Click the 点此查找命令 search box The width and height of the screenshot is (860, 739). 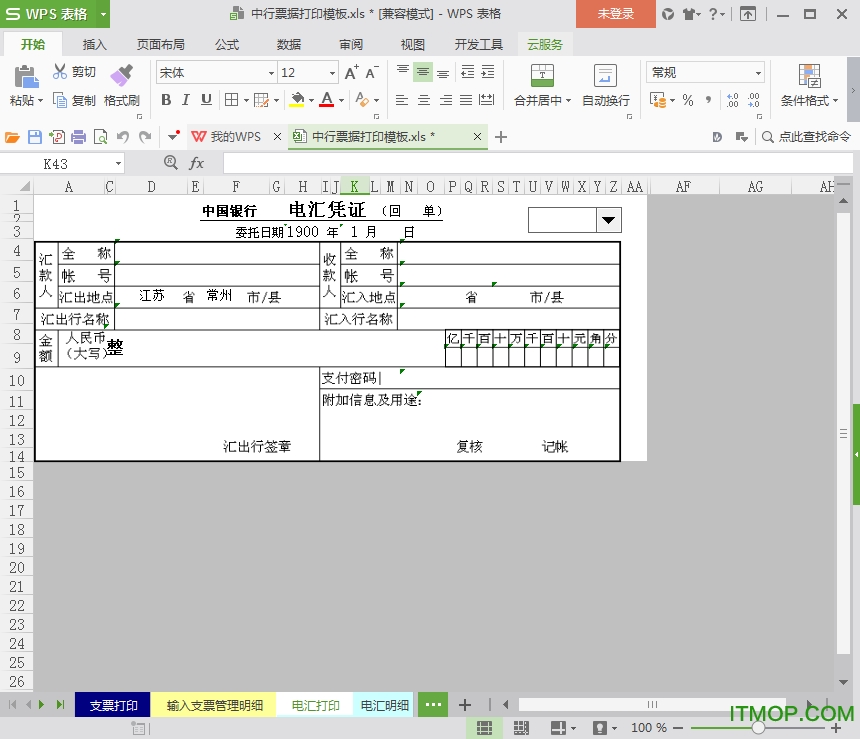point(806,137)
